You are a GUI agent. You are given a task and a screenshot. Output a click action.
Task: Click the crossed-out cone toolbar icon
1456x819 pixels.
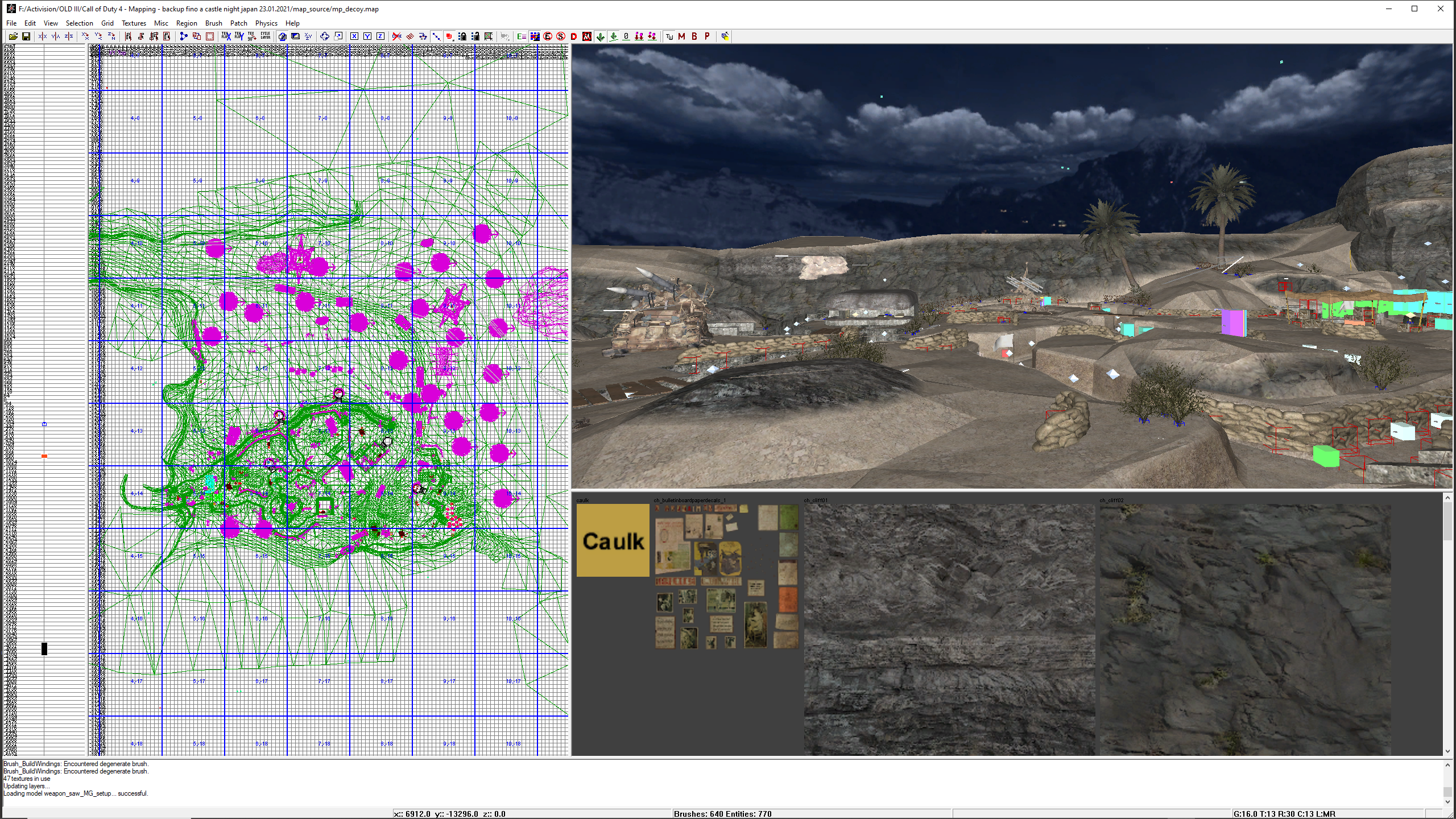(x=396, y=36)
